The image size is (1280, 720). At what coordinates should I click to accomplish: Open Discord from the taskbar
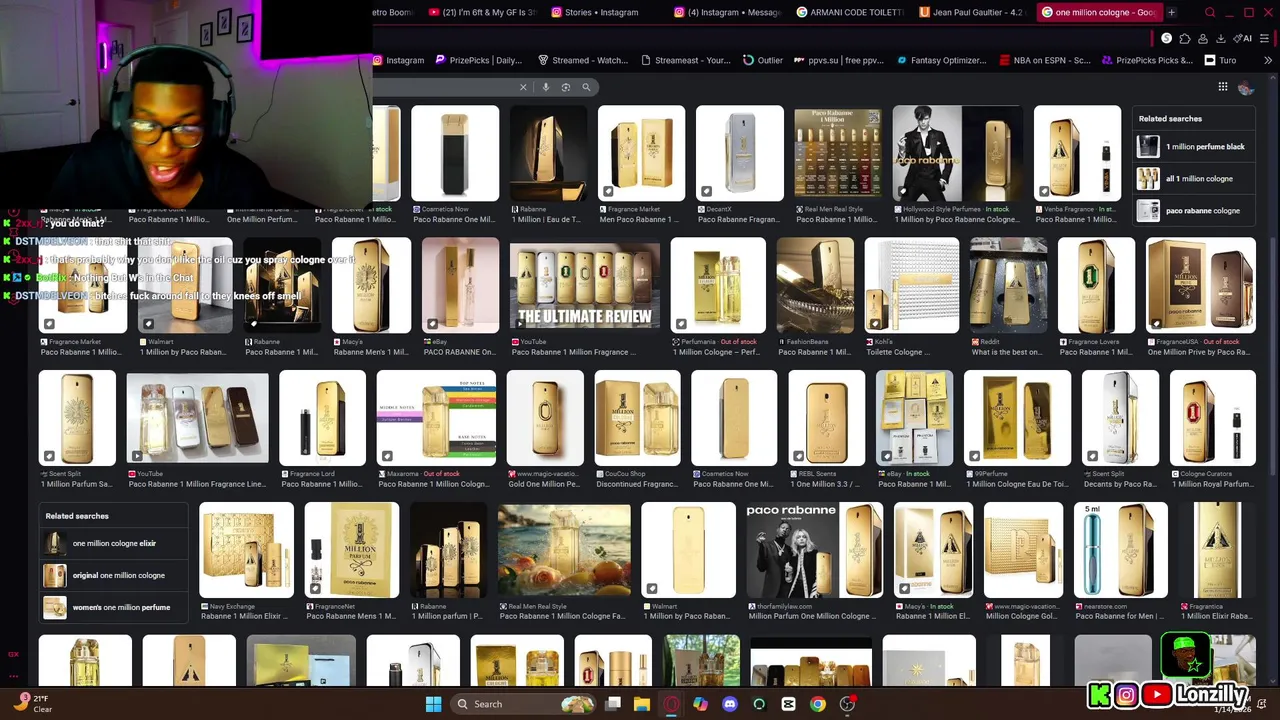tap(730, 704)
